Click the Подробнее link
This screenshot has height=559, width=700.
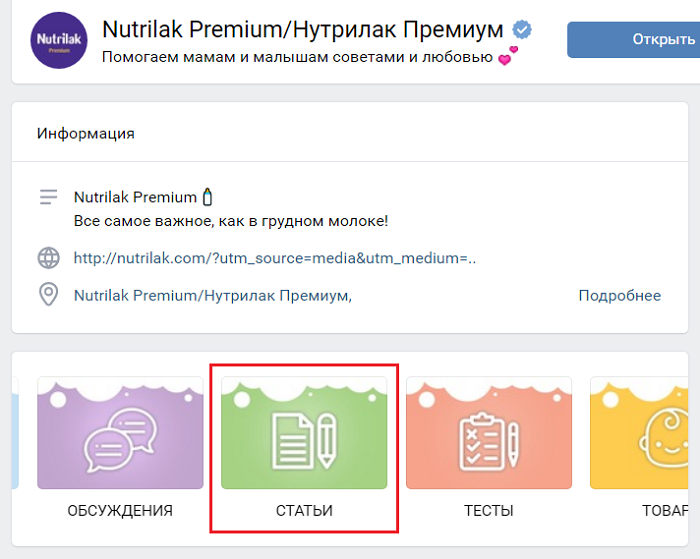tap(620, 296)
